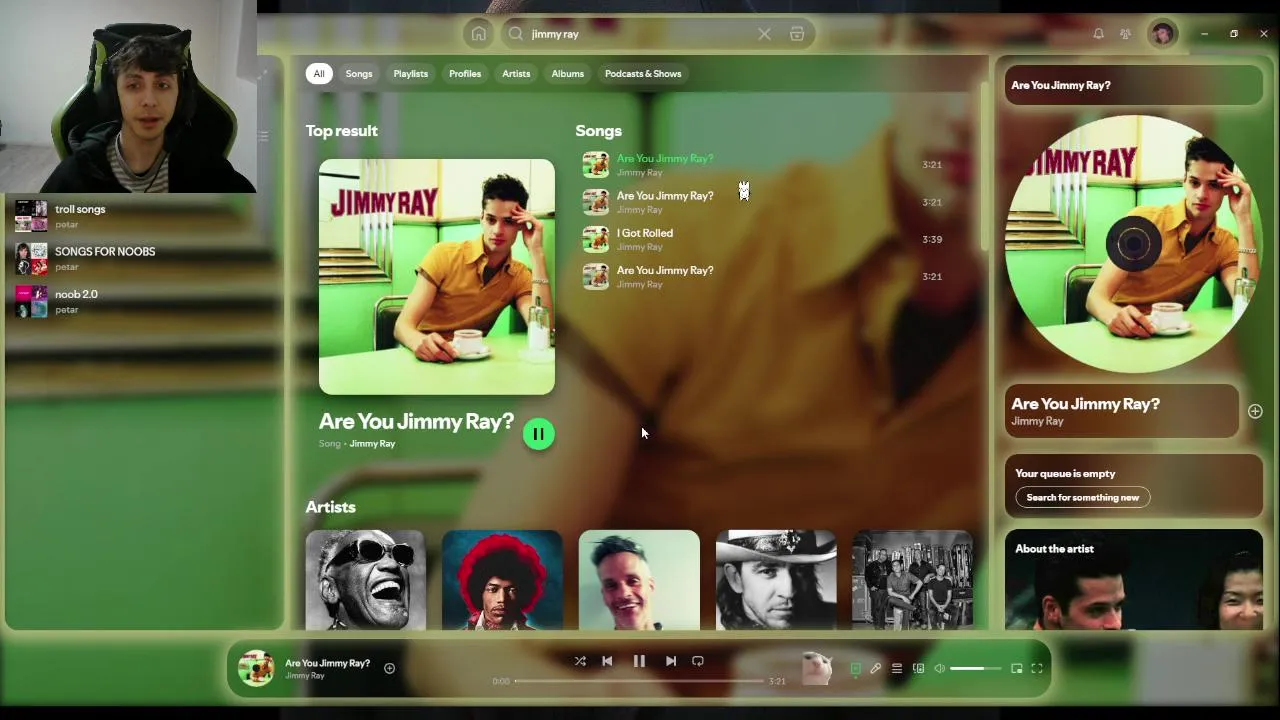Switch to the Songs filter
The width and height of the screenshot is (1280, 720).
[359, 73]
